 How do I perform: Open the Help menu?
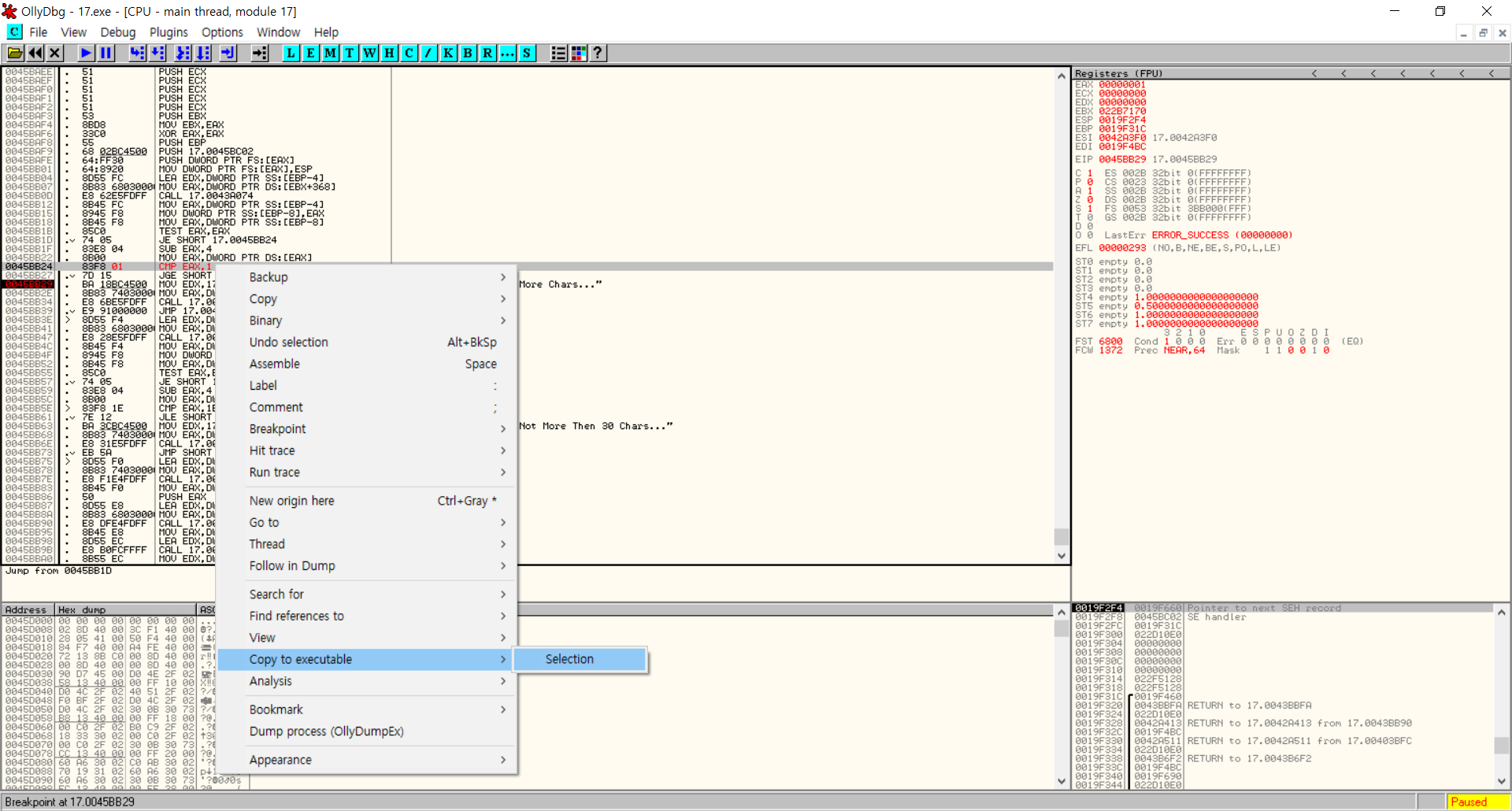point(326,32)
